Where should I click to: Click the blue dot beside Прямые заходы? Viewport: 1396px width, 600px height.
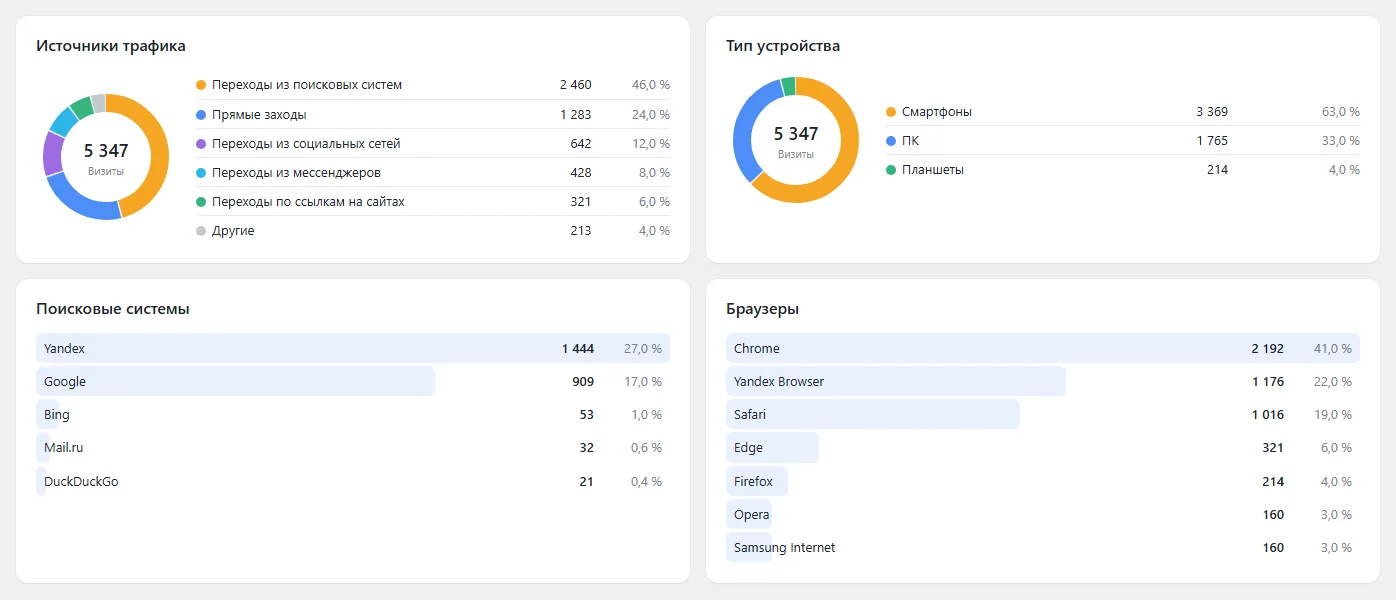coord(201,115)
